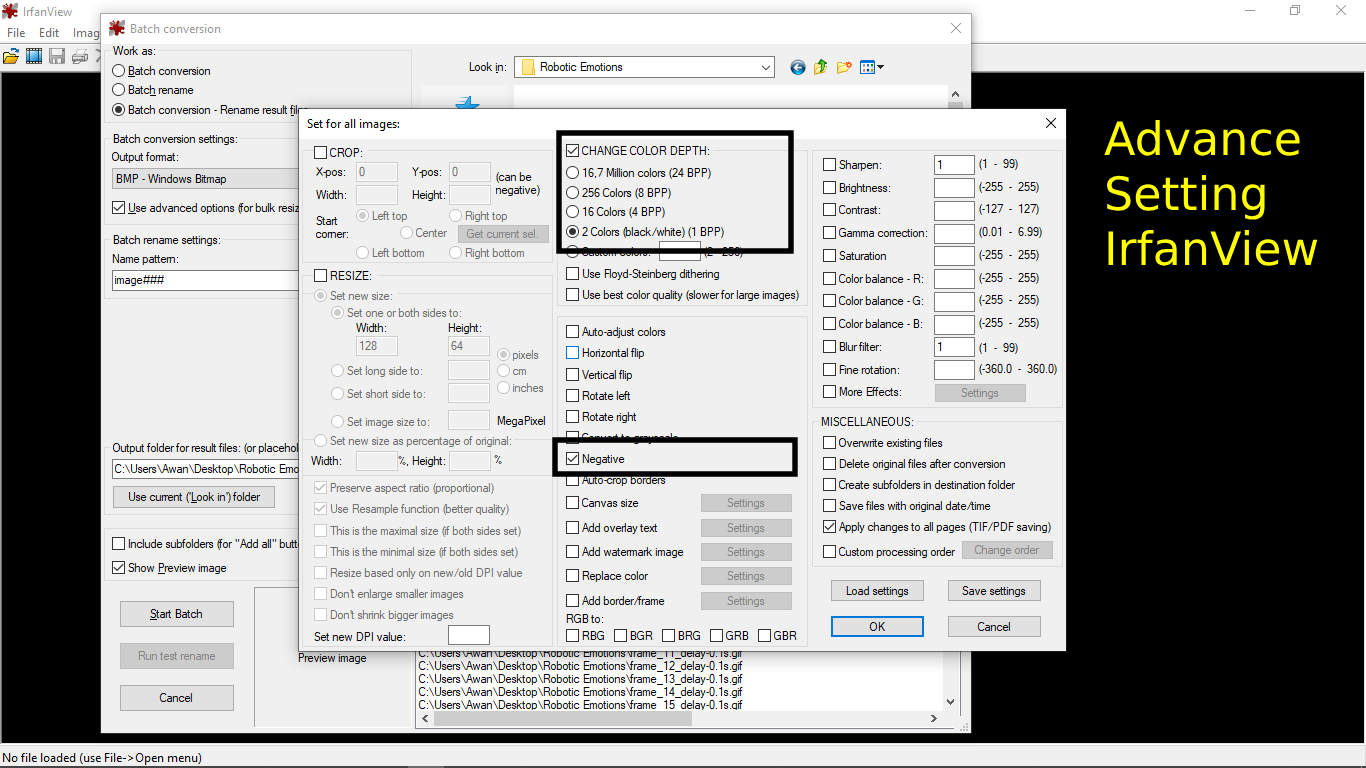Tick the Replace color checkbox

[x=572, y=576]
